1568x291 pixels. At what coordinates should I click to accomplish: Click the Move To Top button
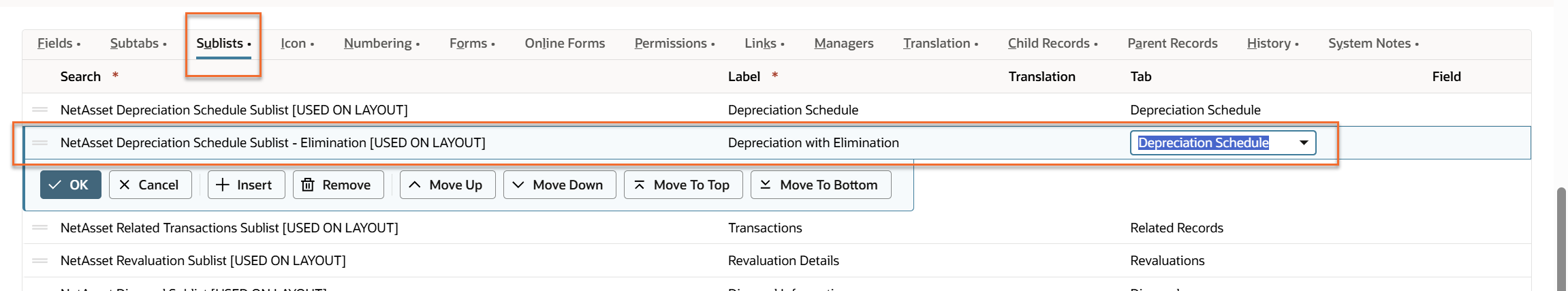tap(683, 185)
